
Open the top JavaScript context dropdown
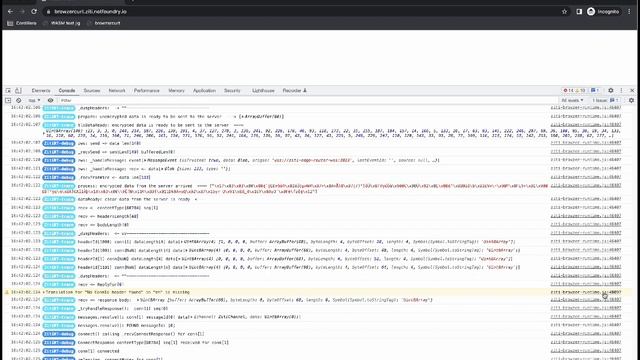(x=34, y=100)
